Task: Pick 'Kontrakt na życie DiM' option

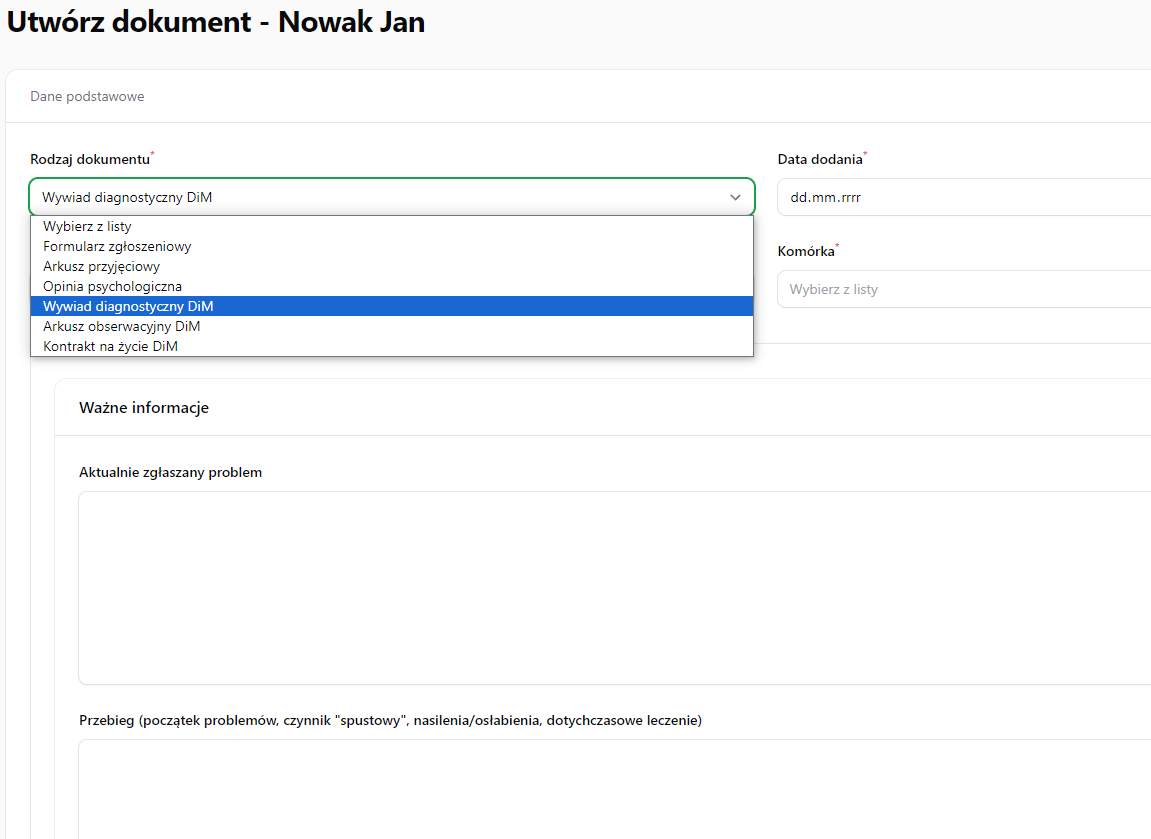Action: (x=110, y=347)
